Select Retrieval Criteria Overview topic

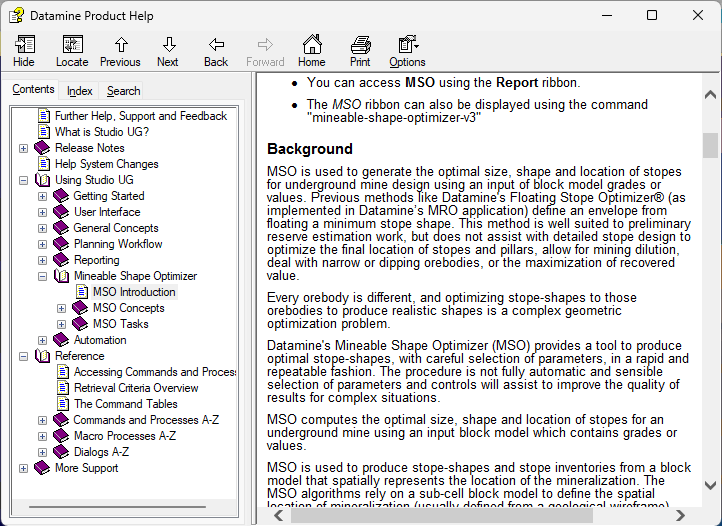click(x=136, y=388)
